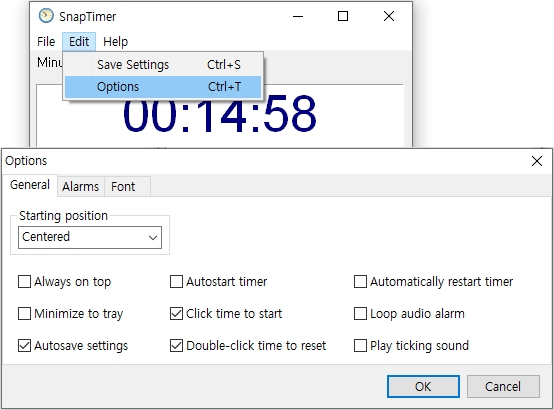Confirm the Options dialog with OK
This screenshot has height=410, width=554.
point(423,386)
